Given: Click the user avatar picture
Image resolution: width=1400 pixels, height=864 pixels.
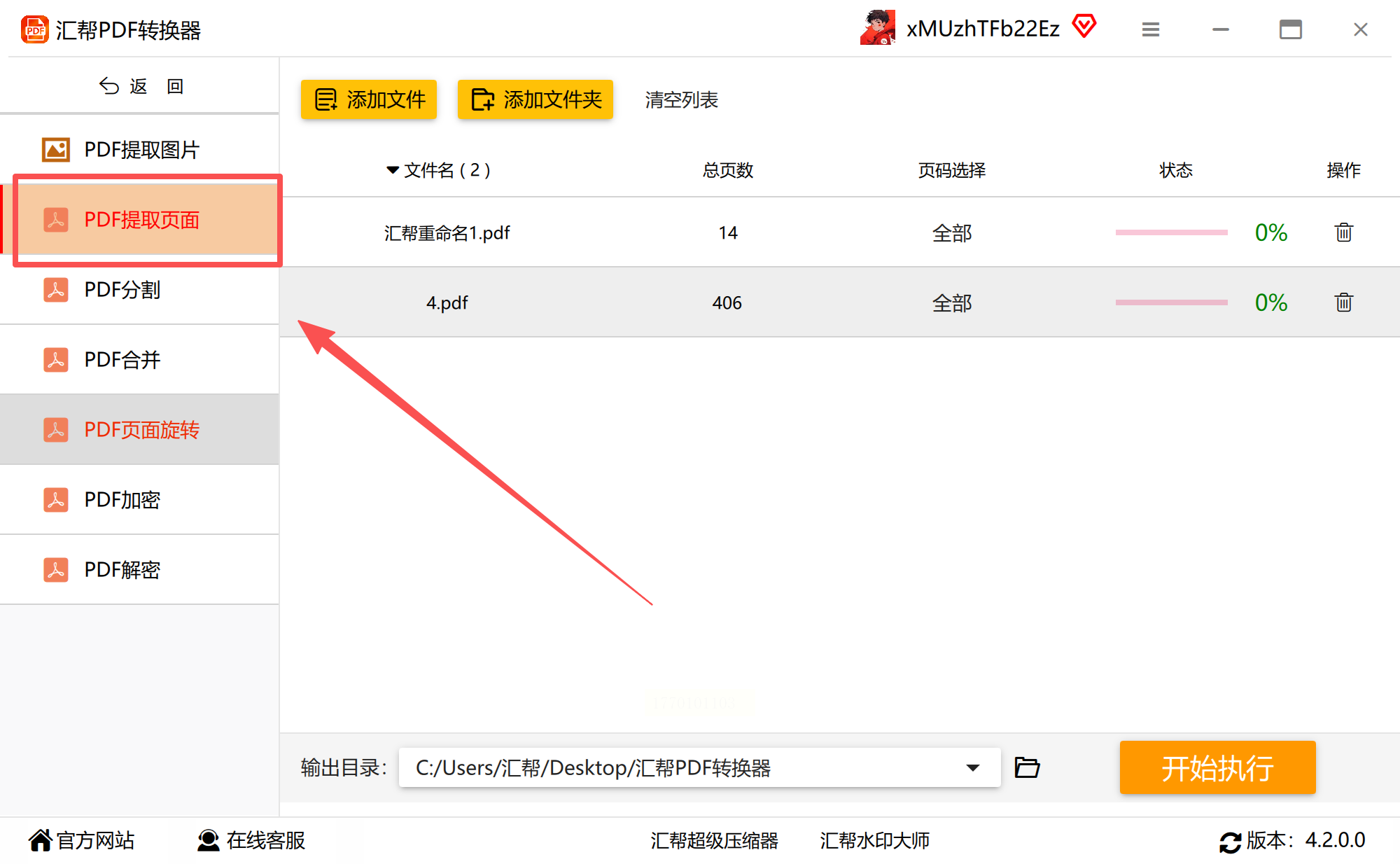Looking at the screenshot, I should coord(878,28).
